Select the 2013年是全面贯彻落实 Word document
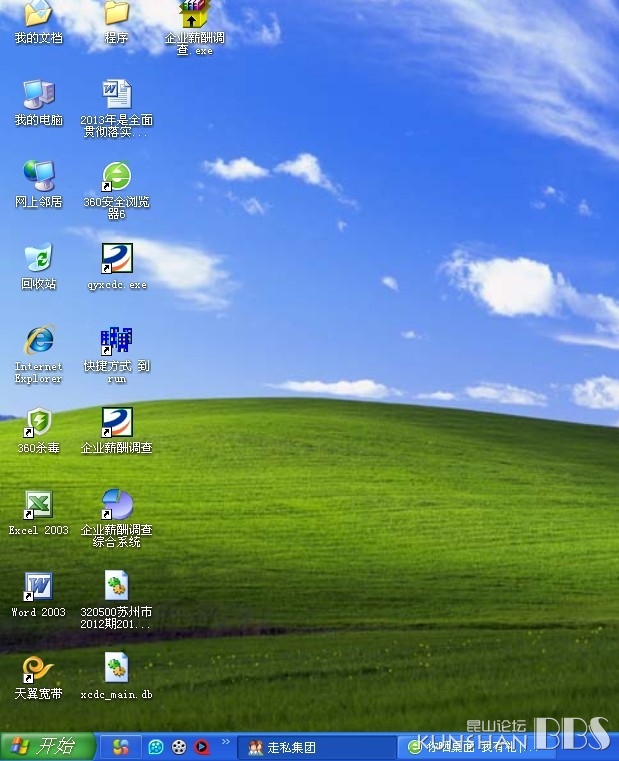Image resolution: width=619 pixels, height=761 pixels. click(x=117, y=94)
